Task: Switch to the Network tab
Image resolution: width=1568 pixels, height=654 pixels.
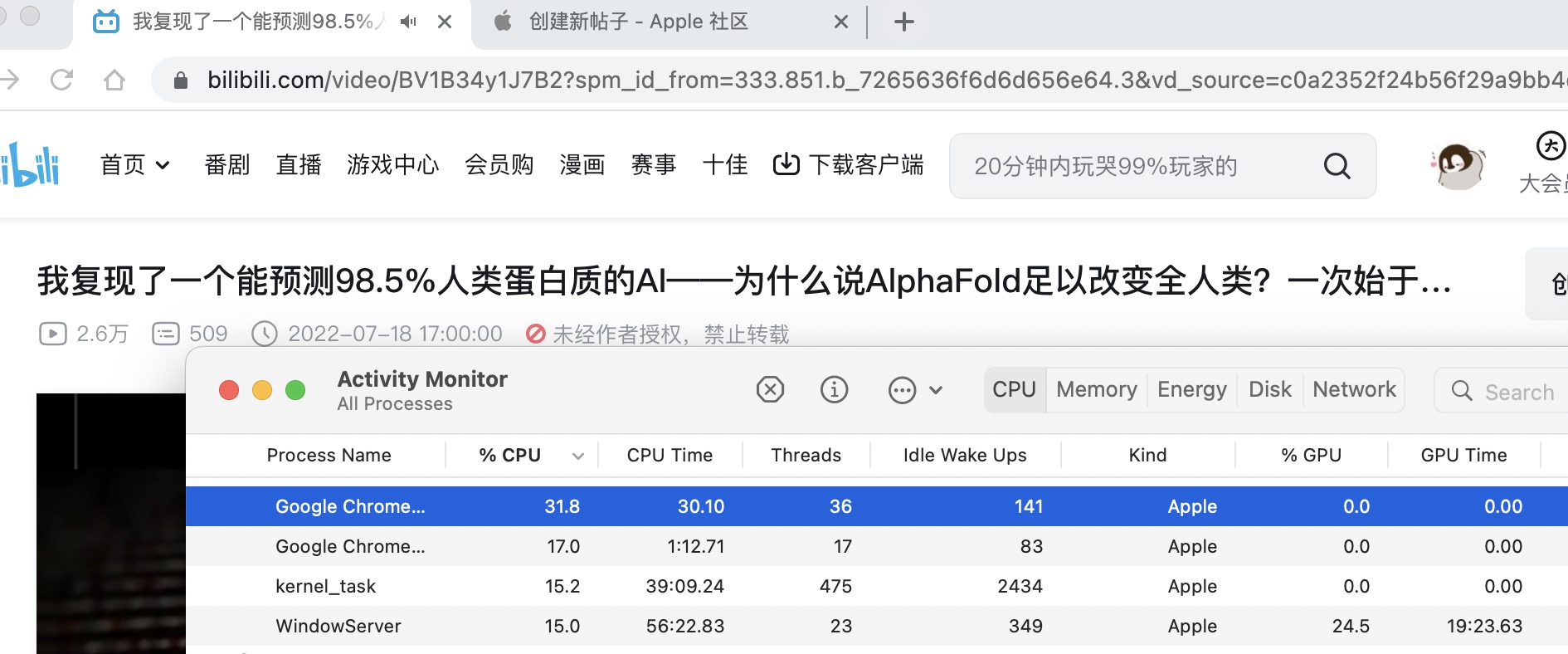Action: click(1354, 389)
